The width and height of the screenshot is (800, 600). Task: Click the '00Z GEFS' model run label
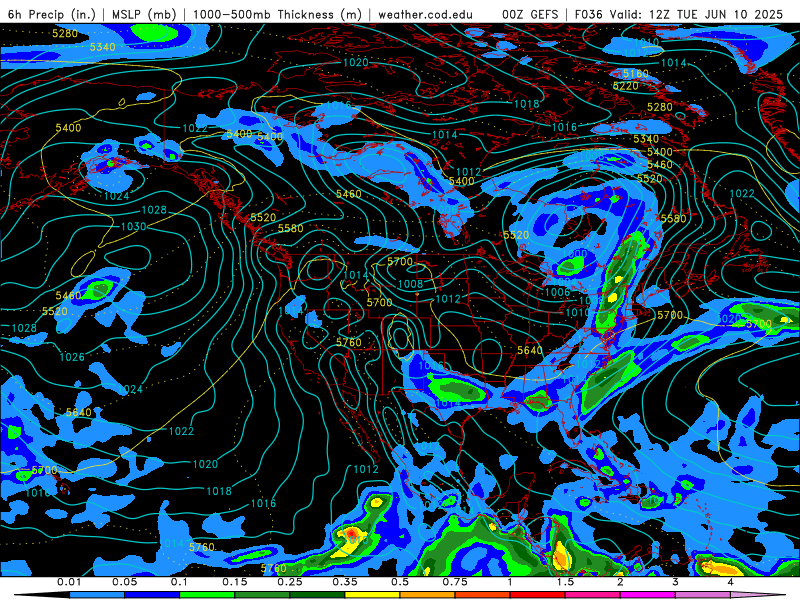click(x=531, y=14)
